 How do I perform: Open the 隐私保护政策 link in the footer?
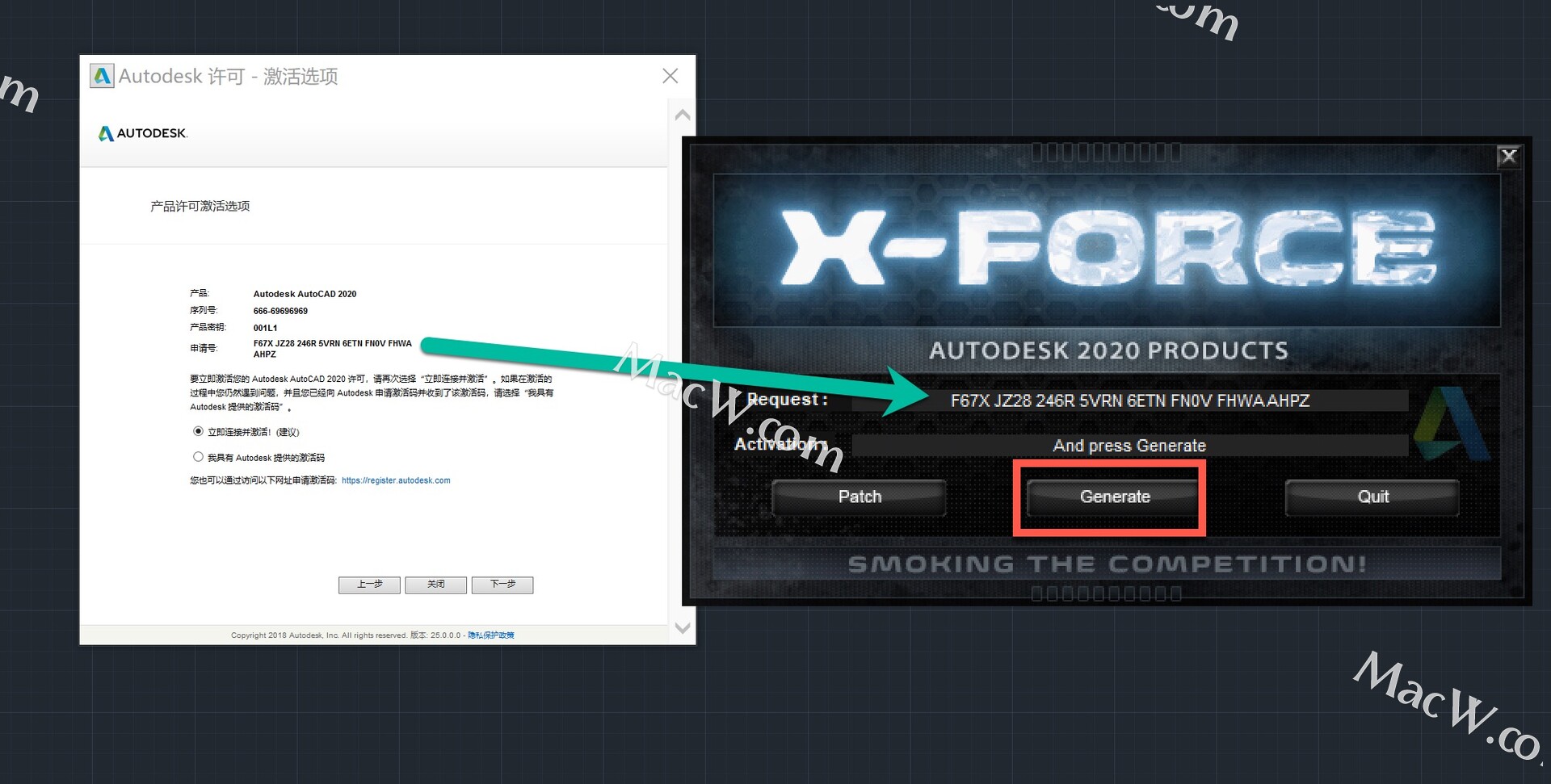[x=491, y=635]
